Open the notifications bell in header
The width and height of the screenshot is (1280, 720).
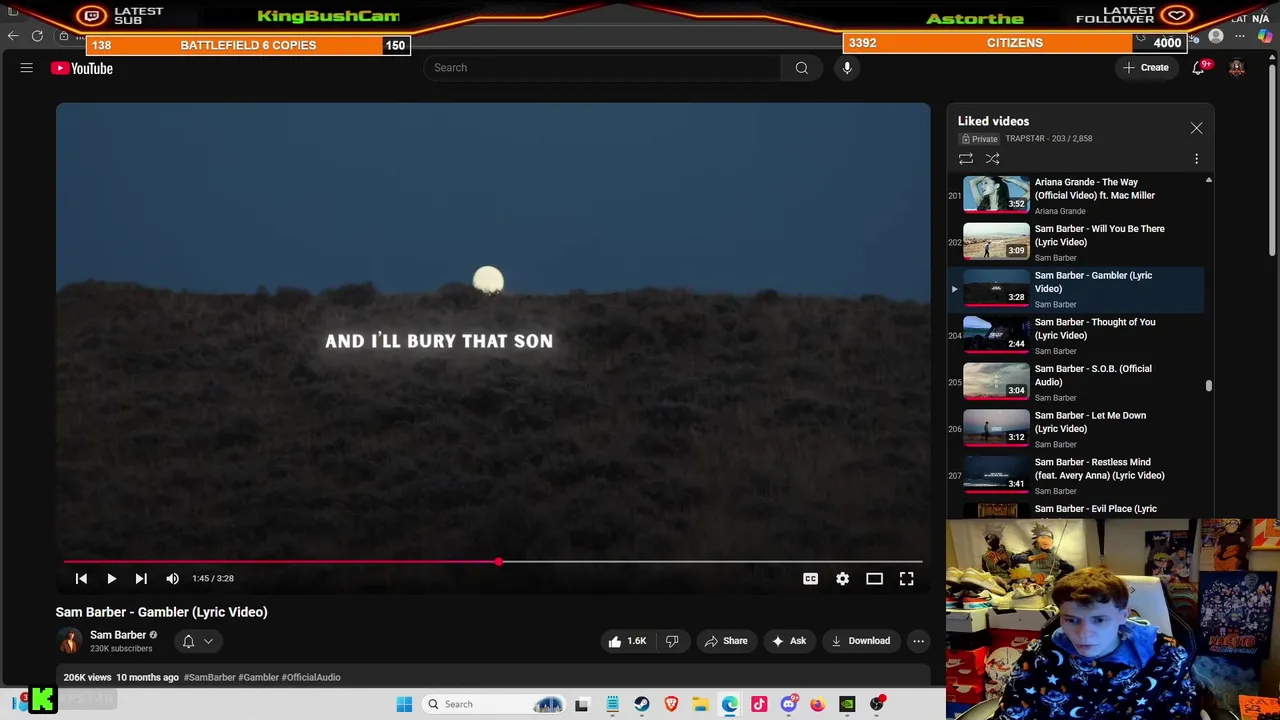[x=1198, y=68]
